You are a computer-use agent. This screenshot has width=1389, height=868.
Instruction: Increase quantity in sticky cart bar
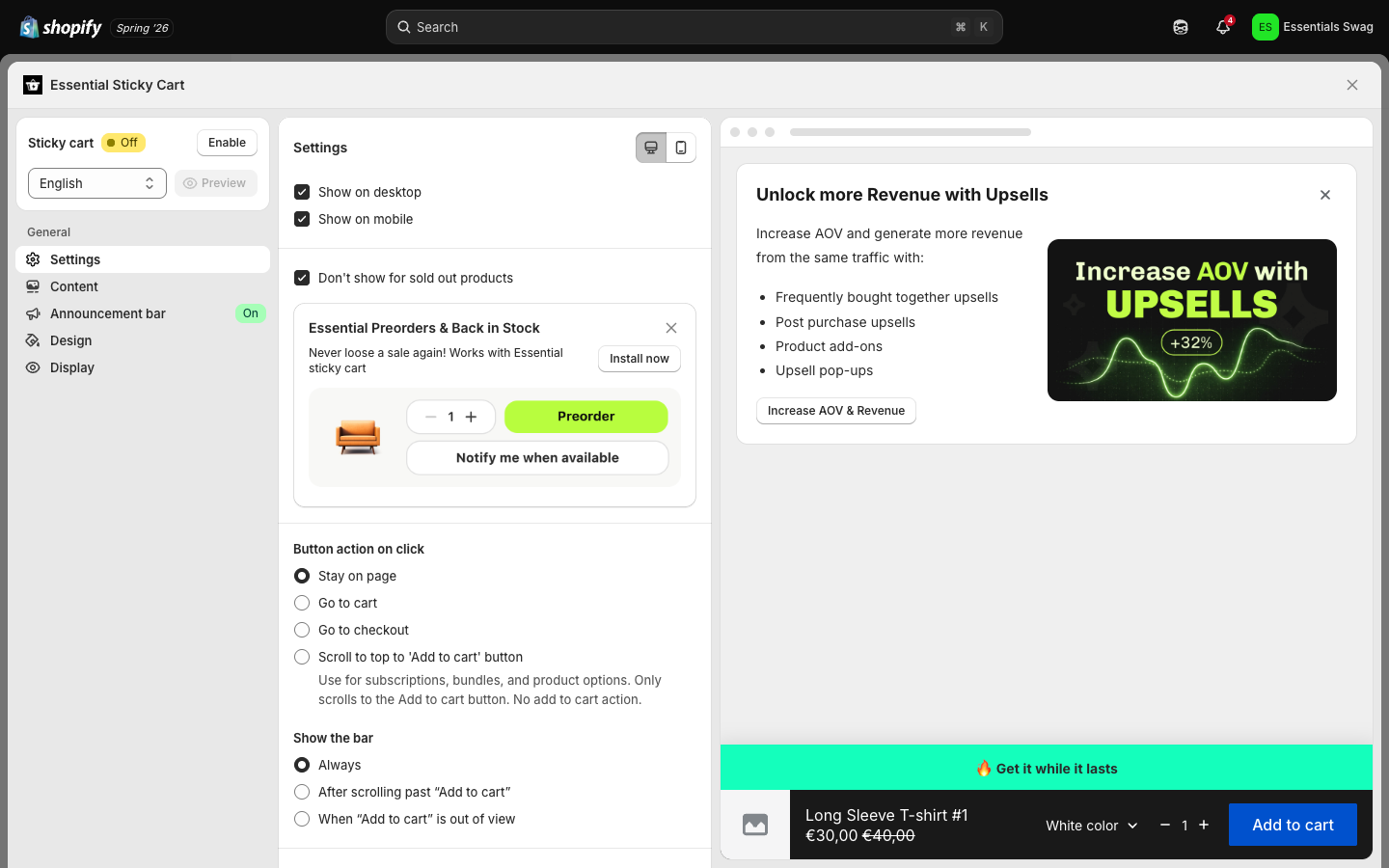pos(1204,825)
